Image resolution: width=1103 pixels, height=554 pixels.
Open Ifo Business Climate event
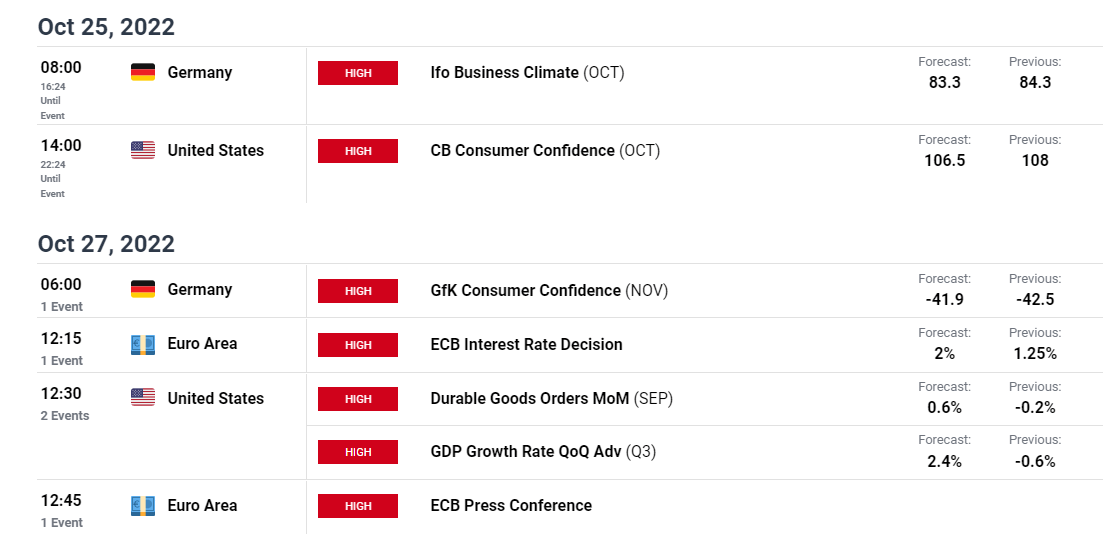pos(527,72)
